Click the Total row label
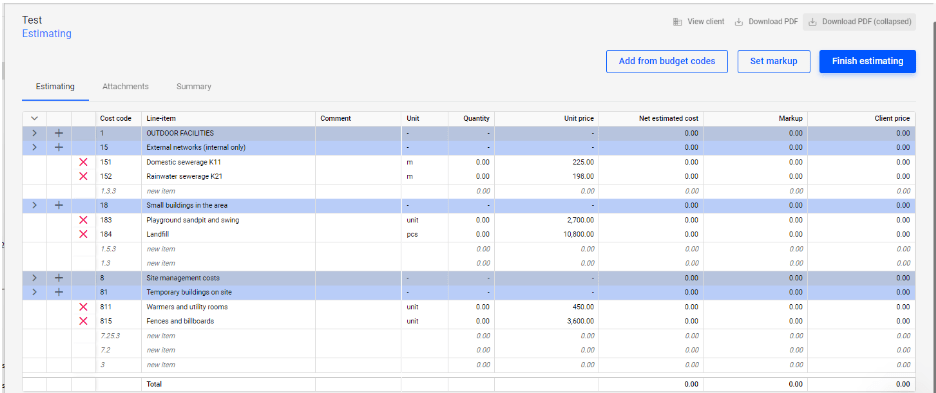This screenshot has width=936, height=393. tap(154, 384)
